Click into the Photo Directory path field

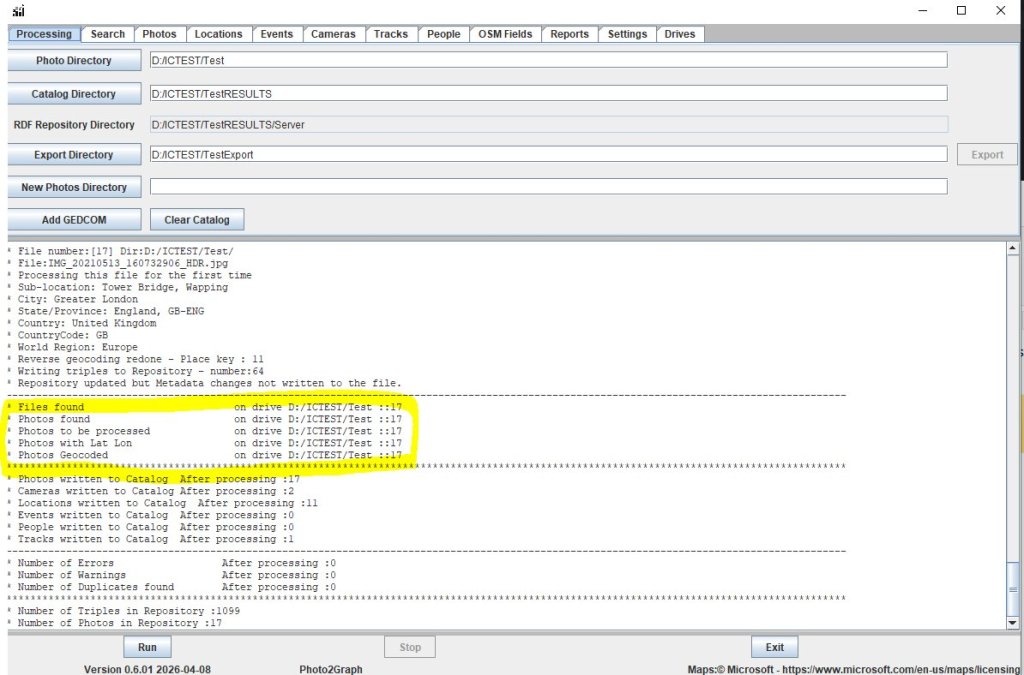547,61
